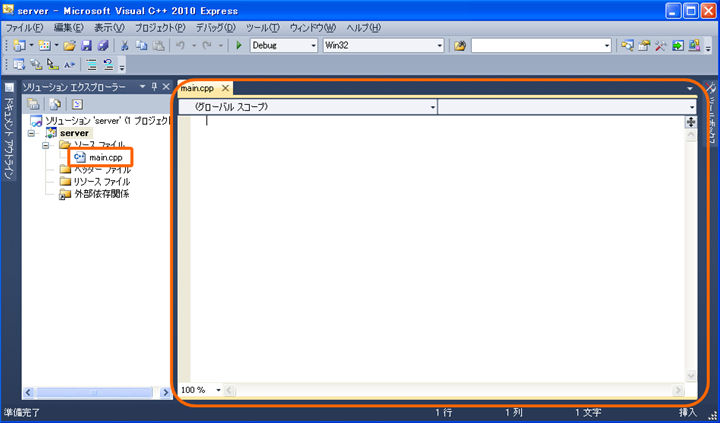Click the second text editor toolbar icon
The height and width of the screenshot is (423, 720).
pos(36,65)
